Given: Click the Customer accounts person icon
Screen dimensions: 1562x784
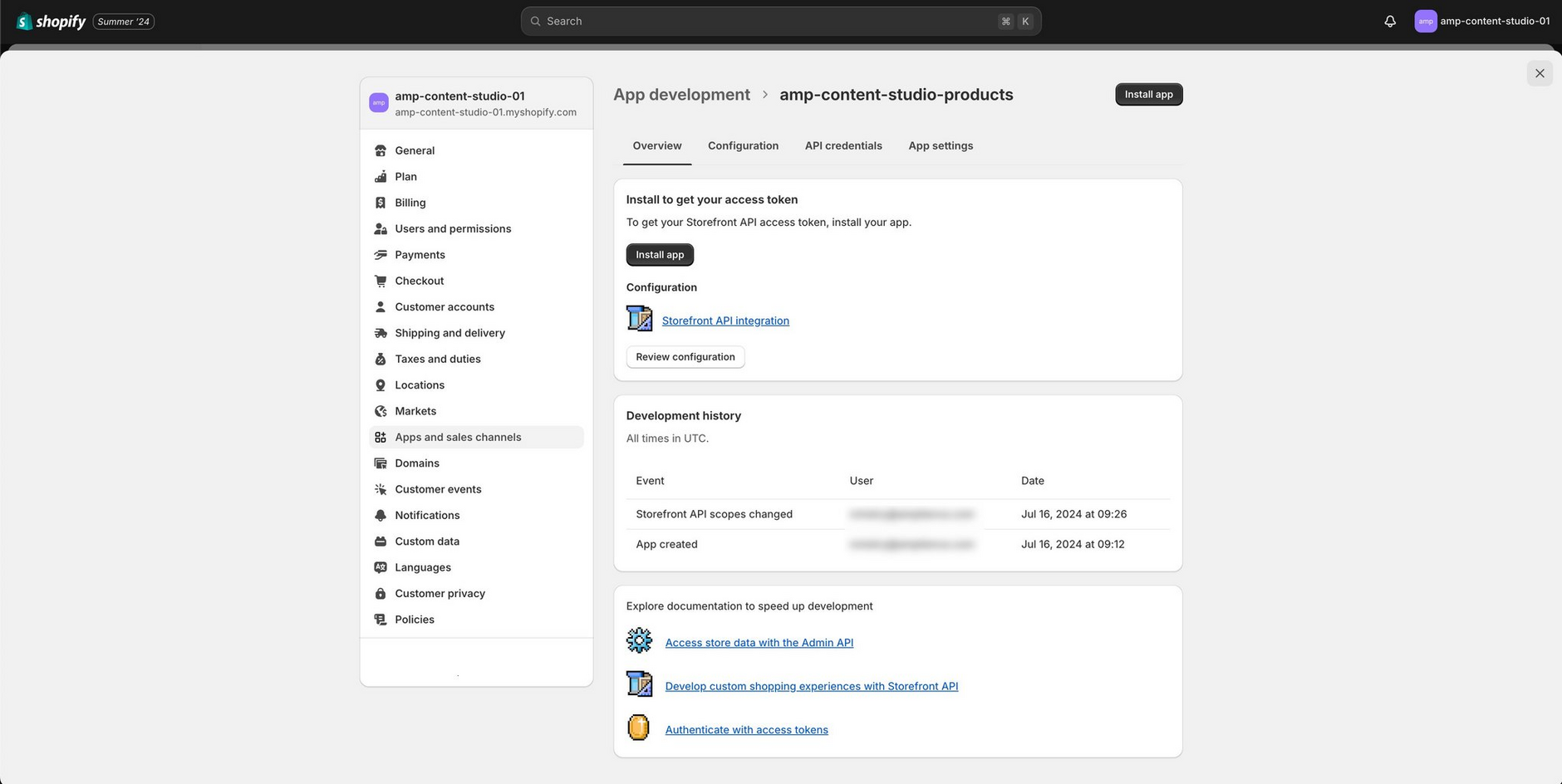Looking at the screenshot, I should click(381, 307).
